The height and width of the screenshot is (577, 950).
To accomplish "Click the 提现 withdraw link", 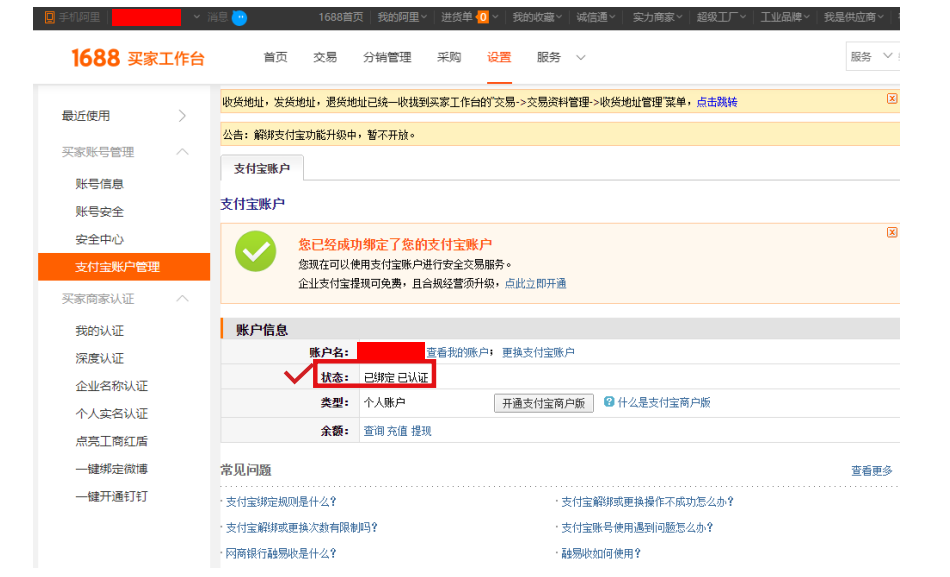I will pyautogui.click(x=421, y=431).
